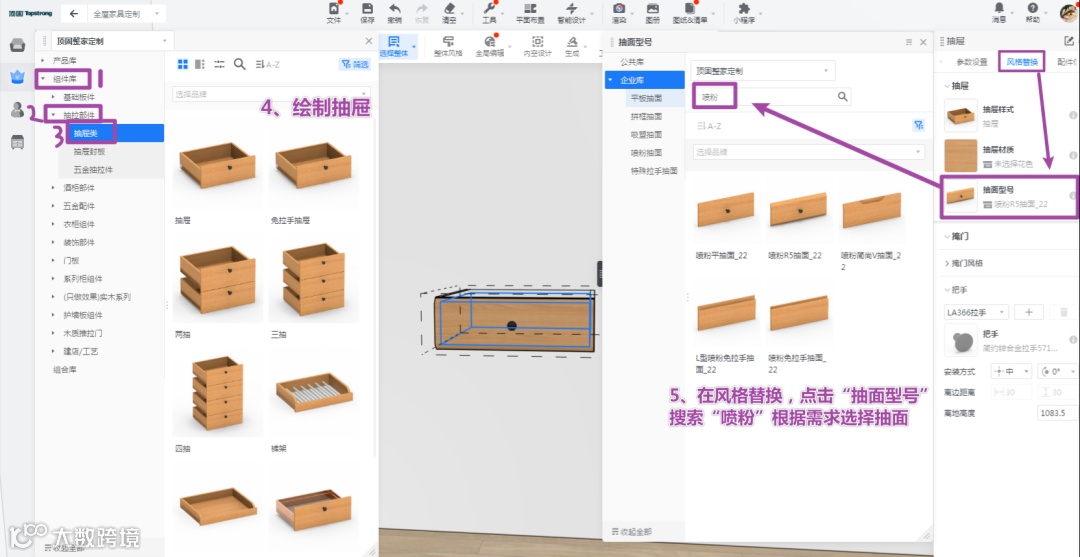Toggle the blue filter icon in 抽面型号 panel

pyautogui.click(x=918, y=125)
